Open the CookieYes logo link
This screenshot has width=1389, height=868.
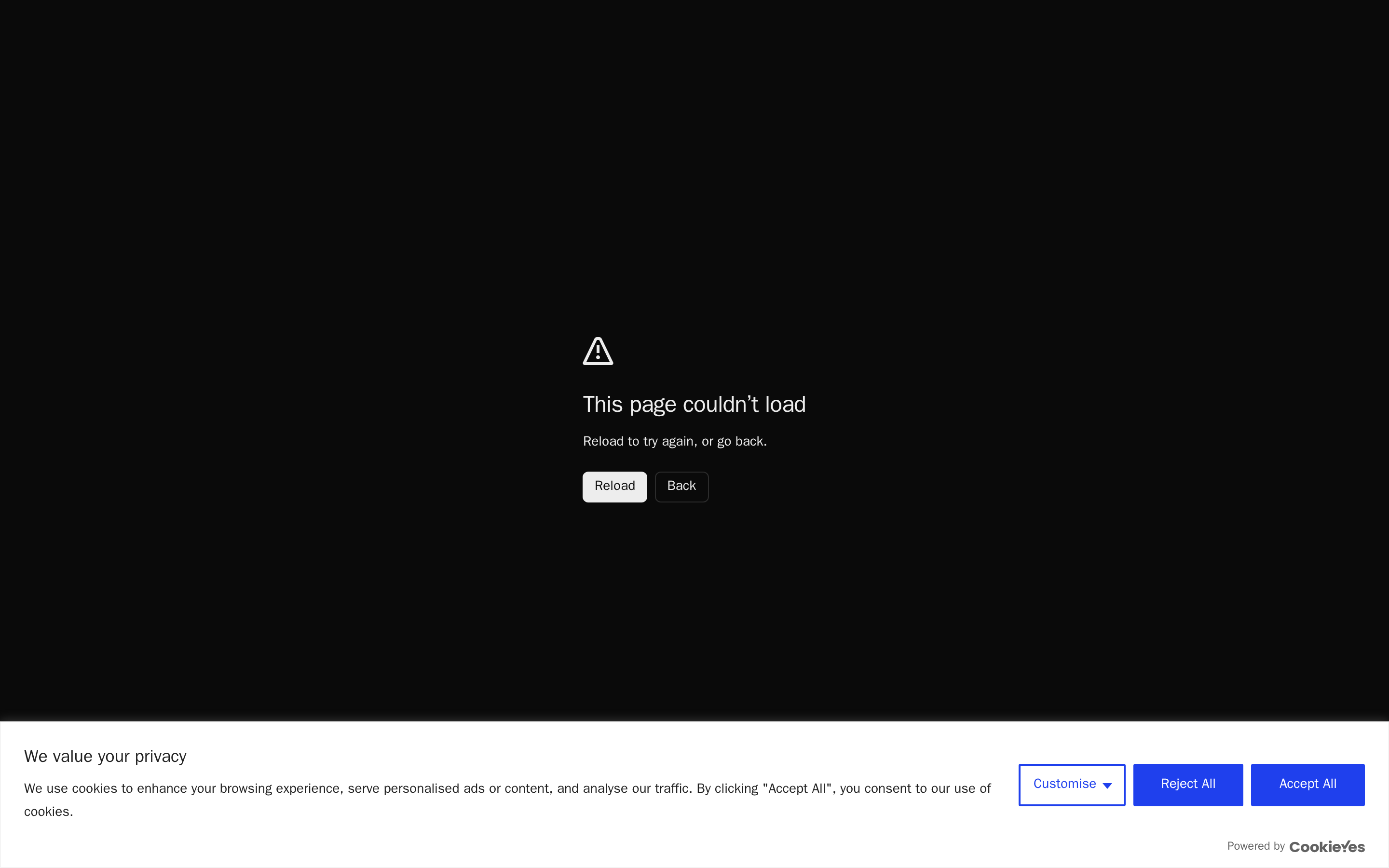coord(1327,847)
